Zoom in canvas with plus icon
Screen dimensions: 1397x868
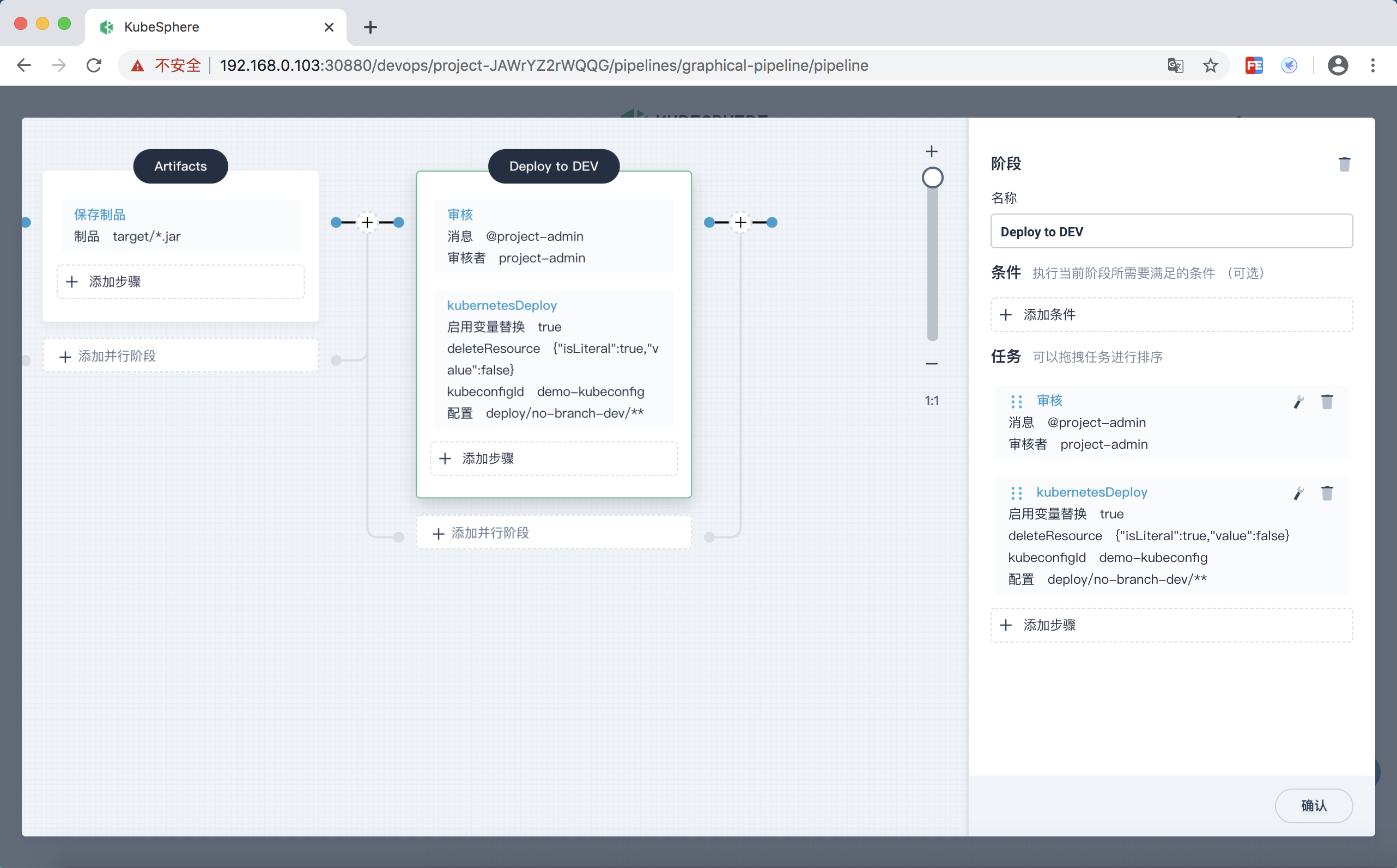pos(932,151)
